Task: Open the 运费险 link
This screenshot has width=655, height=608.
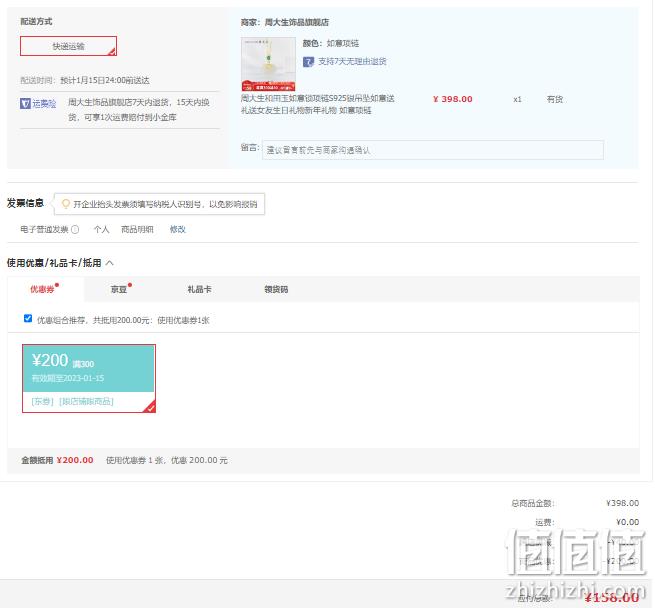Action: click(x=44, y=103)
